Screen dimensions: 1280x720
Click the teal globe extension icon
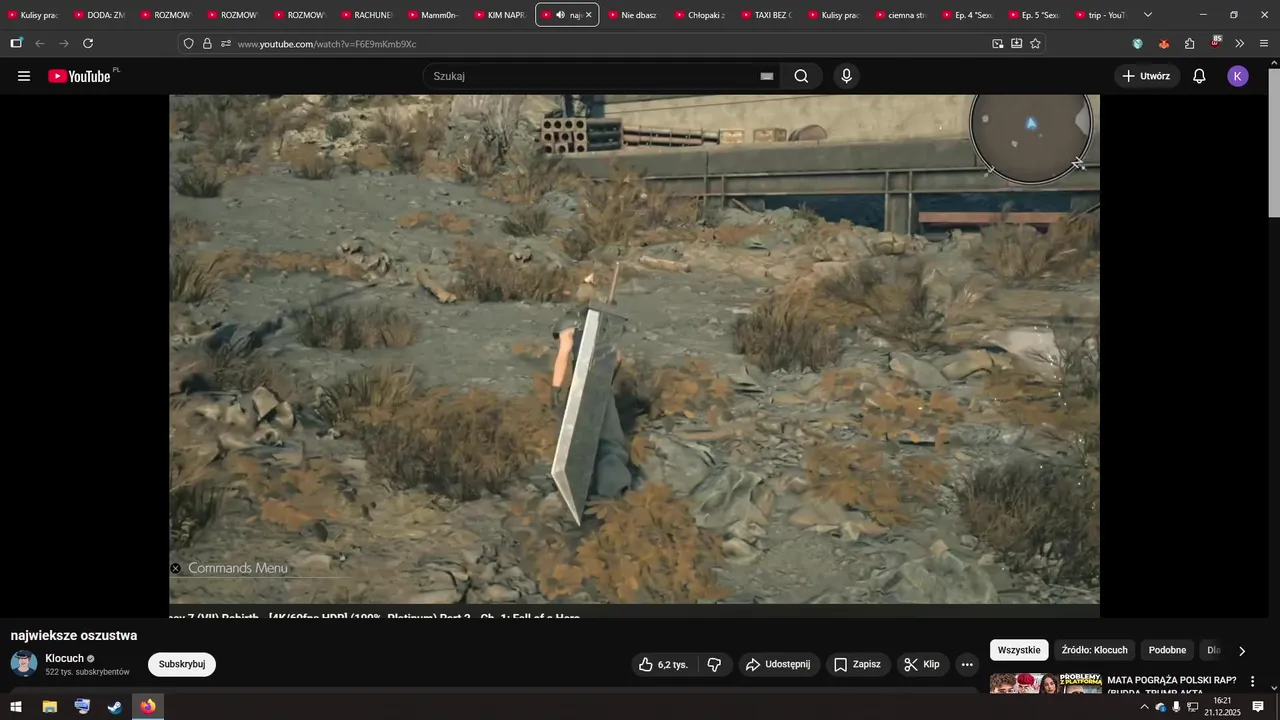tap(1137, 43)
